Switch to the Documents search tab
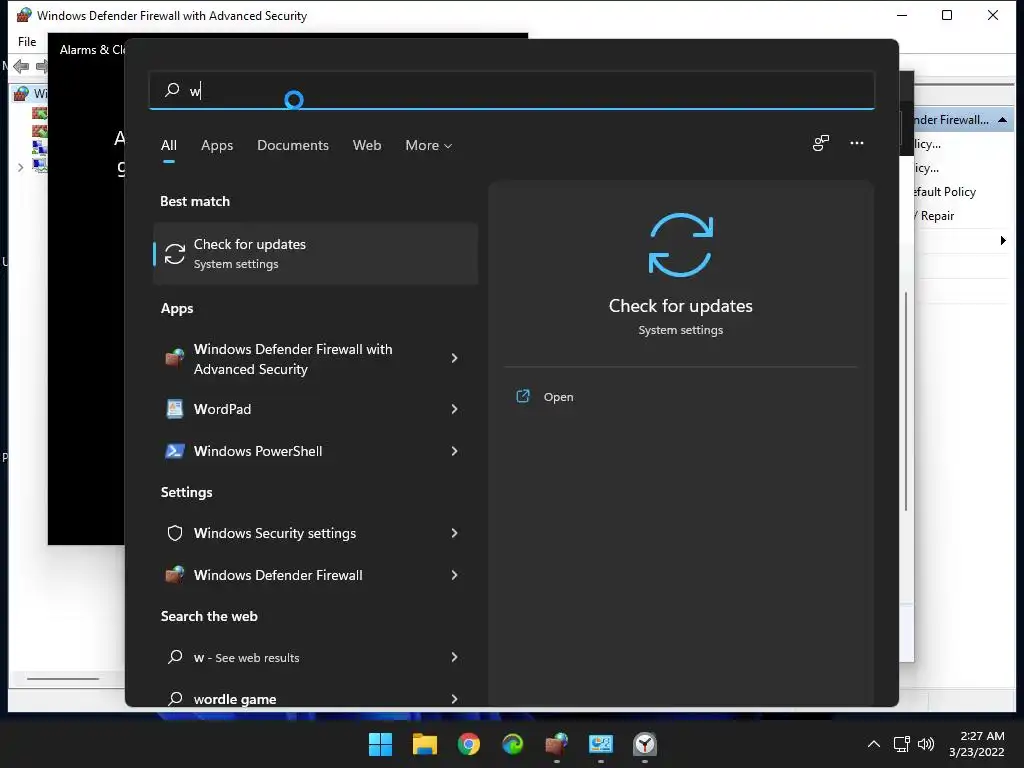Viewport: 1024px width, 768px height. coord(293,146)
